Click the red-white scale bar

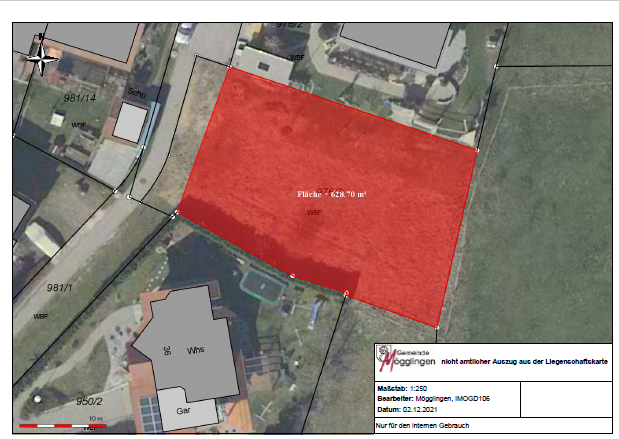57,426
